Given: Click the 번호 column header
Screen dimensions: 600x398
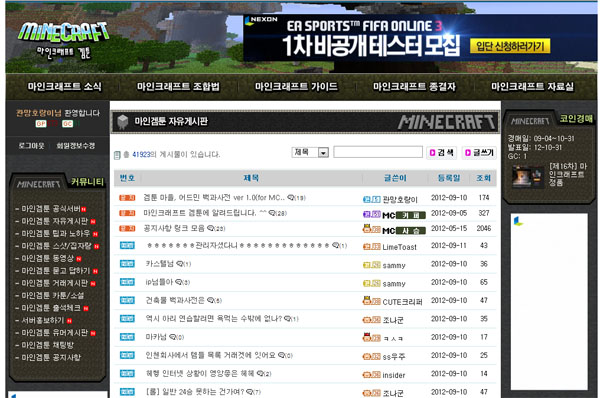Looking at the screenshot, I should [127, 178].
